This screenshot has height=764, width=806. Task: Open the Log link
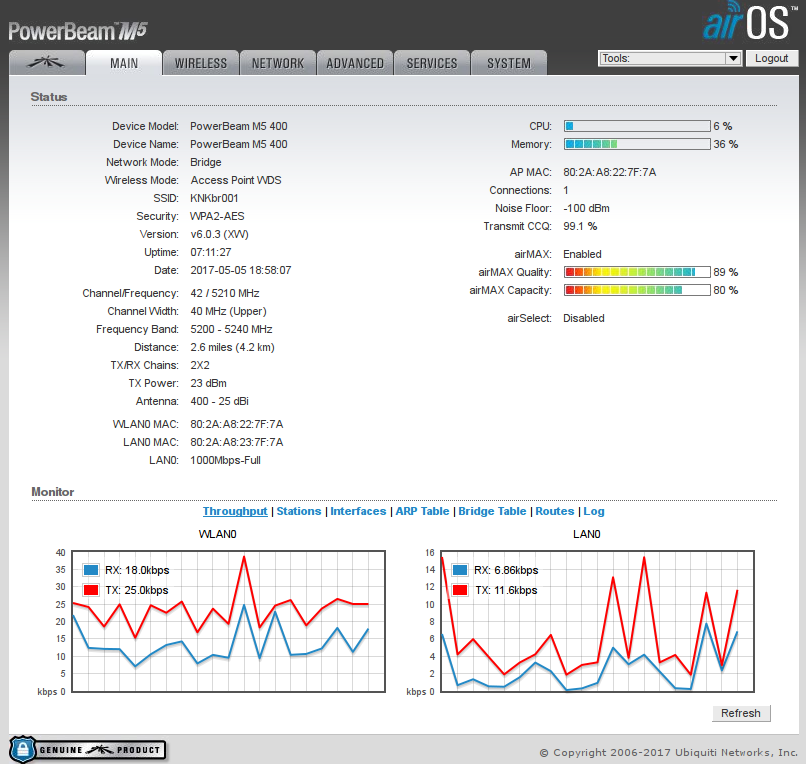(x=594, y=511)
